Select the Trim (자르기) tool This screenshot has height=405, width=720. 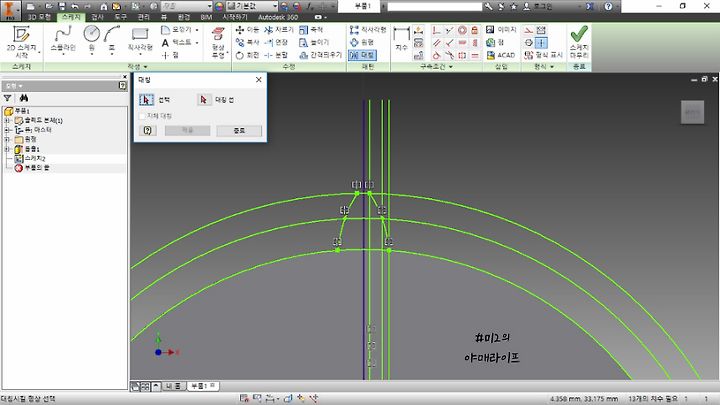click(279, 30)
